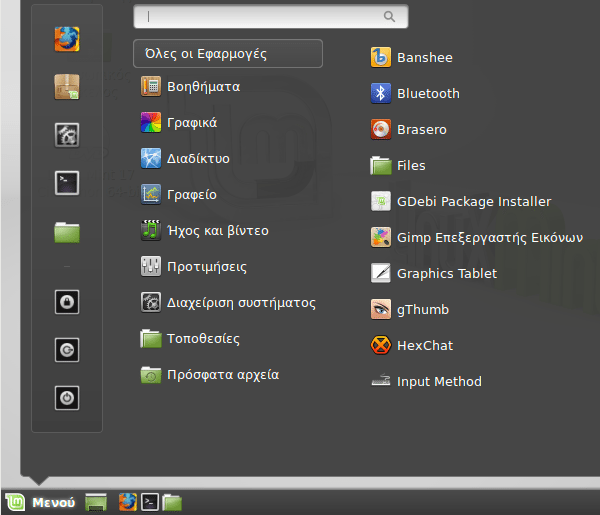
Task: Launch Files by its name label
Action: [411, 165]
